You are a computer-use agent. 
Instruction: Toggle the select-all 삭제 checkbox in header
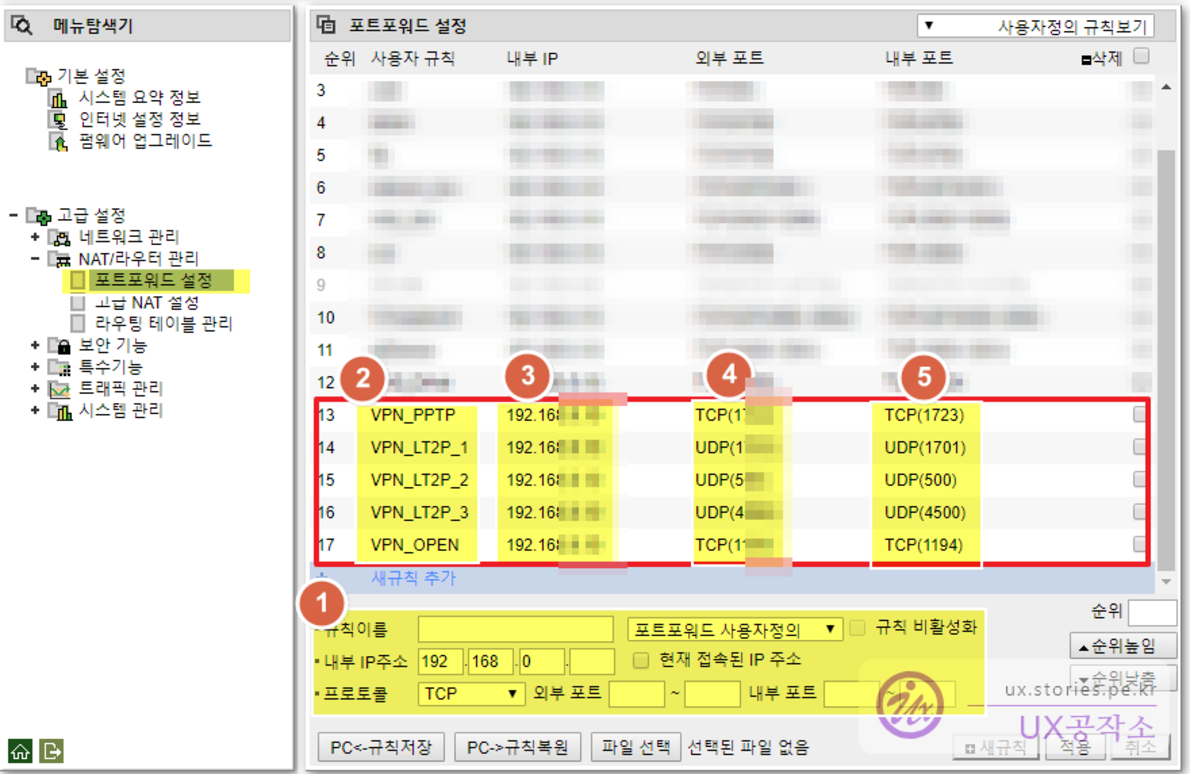coord(1141,57)
